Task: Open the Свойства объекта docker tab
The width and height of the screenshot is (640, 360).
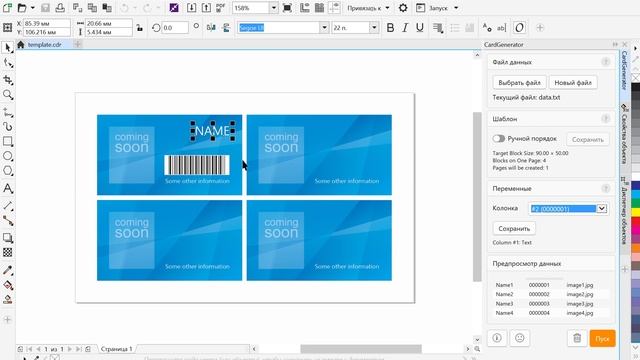Action: point(624,133)
